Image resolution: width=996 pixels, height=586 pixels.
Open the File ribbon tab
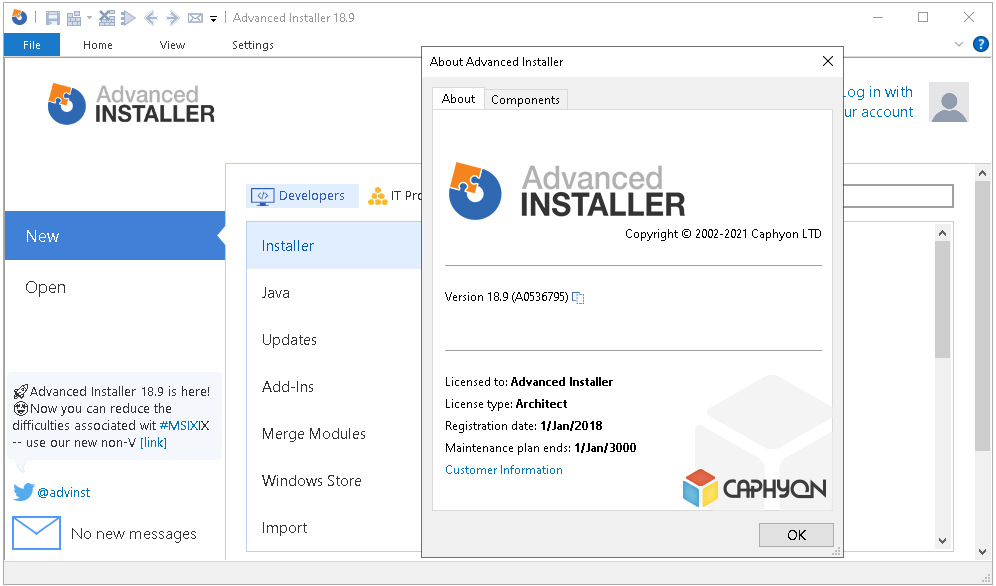coord(32,44)
